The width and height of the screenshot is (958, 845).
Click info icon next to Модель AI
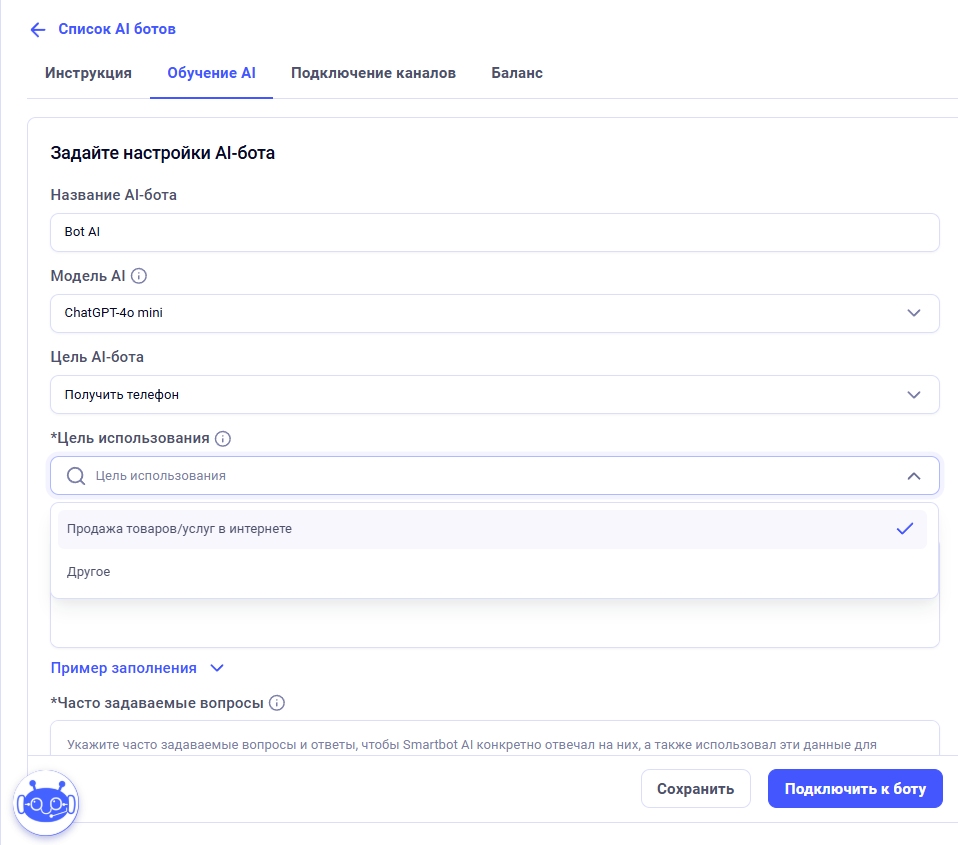pyautogui.click(x=139, y=276)
